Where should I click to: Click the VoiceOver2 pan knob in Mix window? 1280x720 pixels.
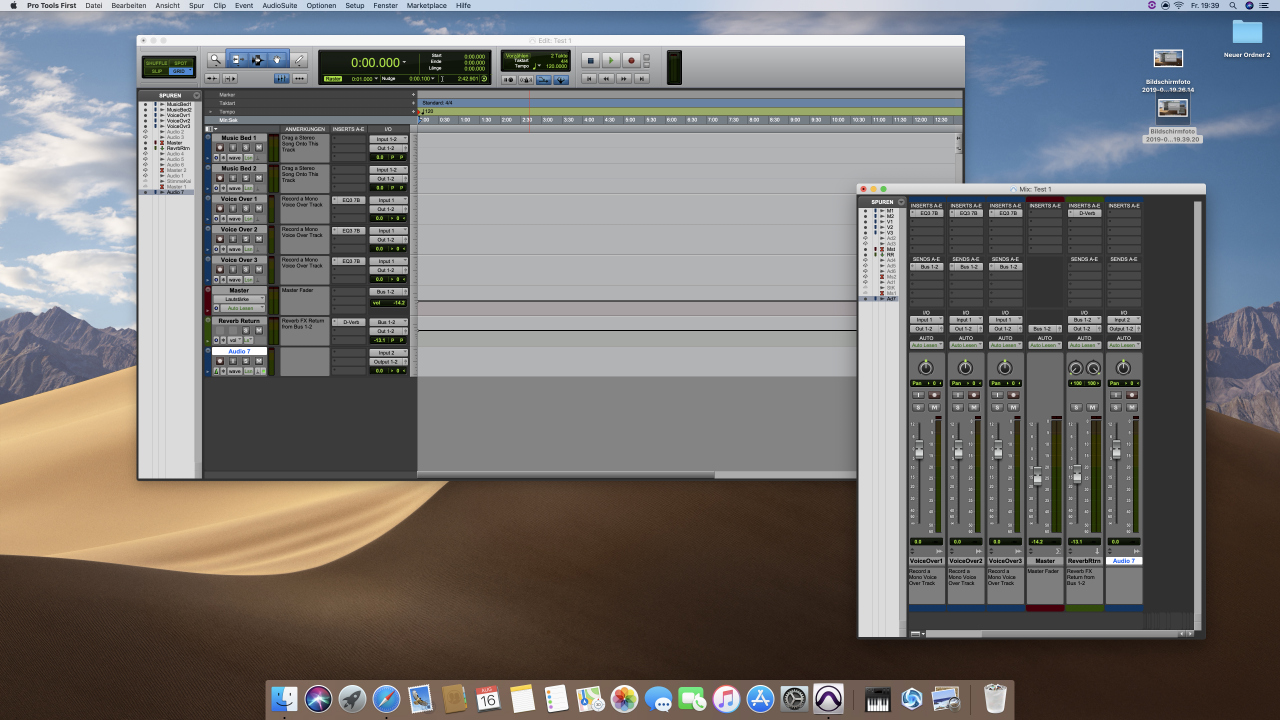click(x=965, y=368)
